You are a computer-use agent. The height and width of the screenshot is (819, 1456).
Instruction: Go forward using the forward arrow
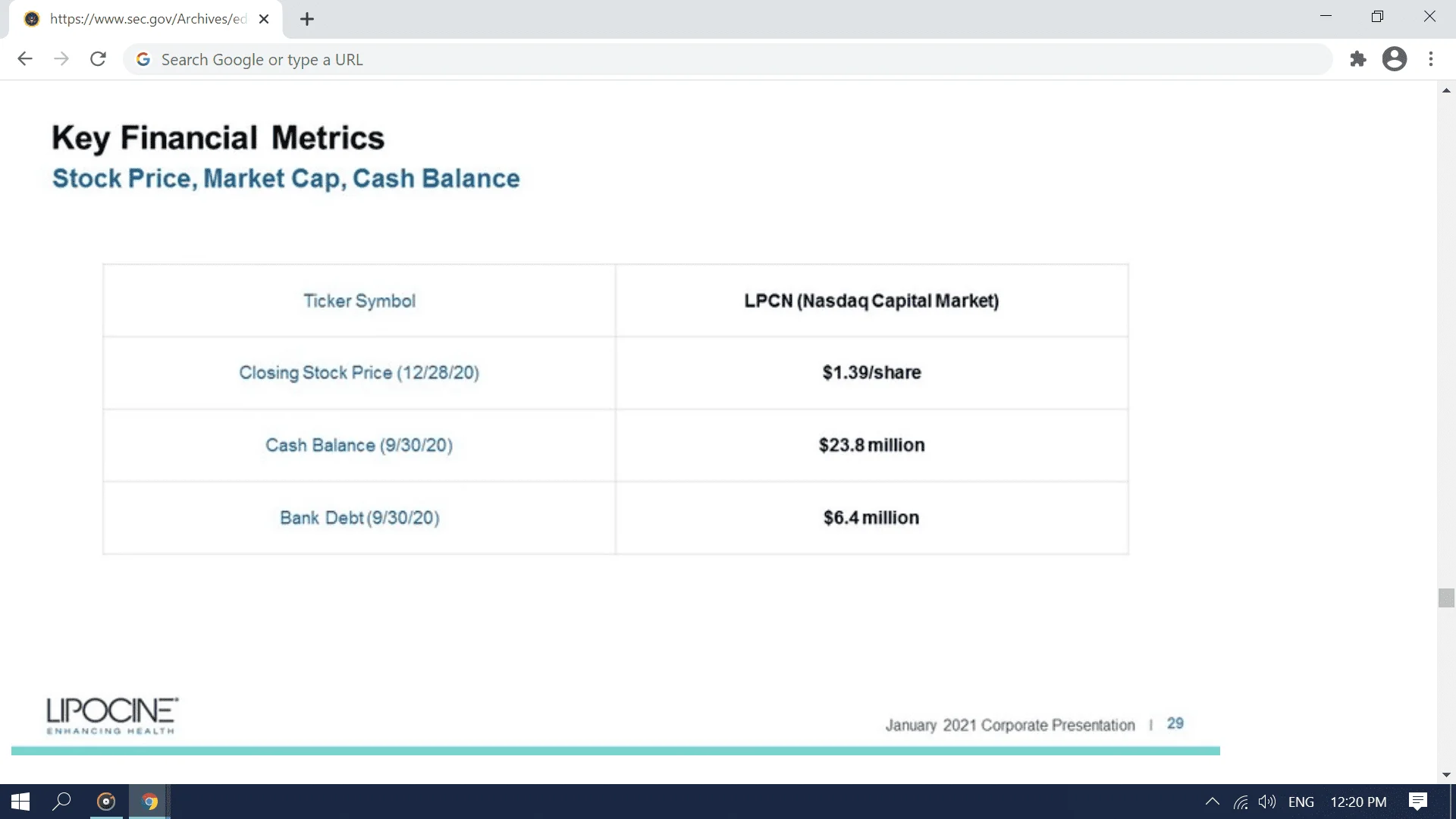pyautogui.click(x=61, y=59)
